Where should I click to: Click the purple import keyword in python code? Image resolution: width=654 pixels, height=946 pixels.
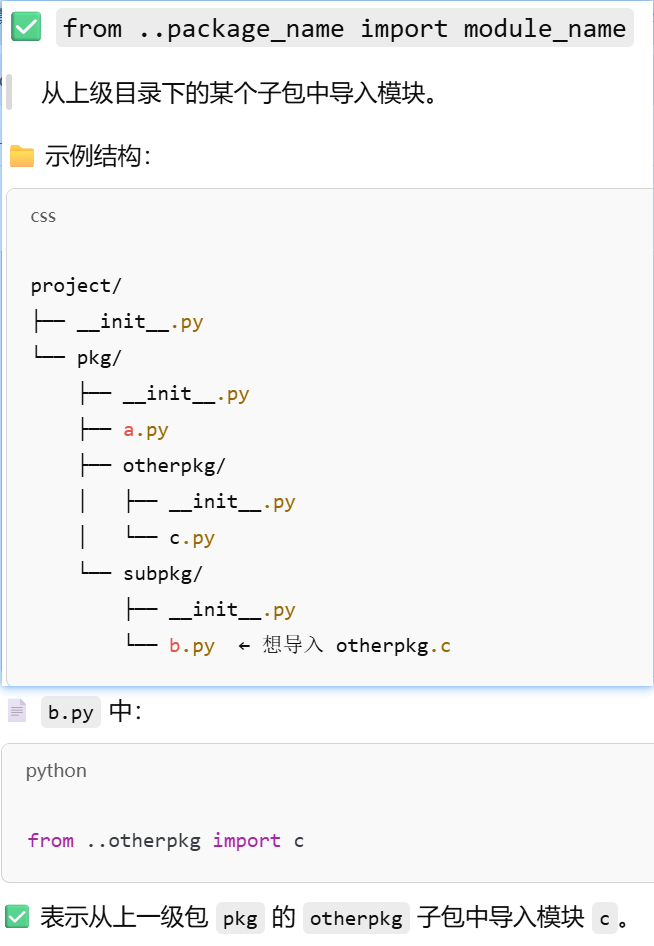coord(246,840)
